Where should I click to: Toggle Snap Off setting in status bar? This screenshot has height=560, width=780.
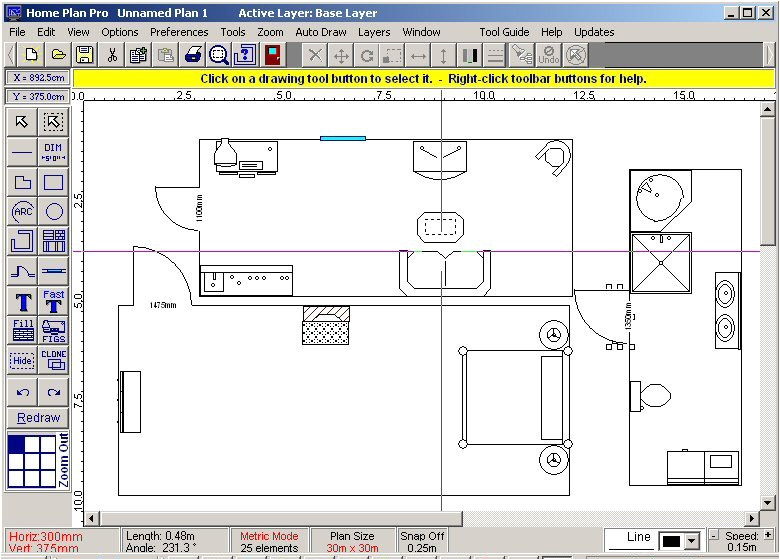[x=422, y=541]
